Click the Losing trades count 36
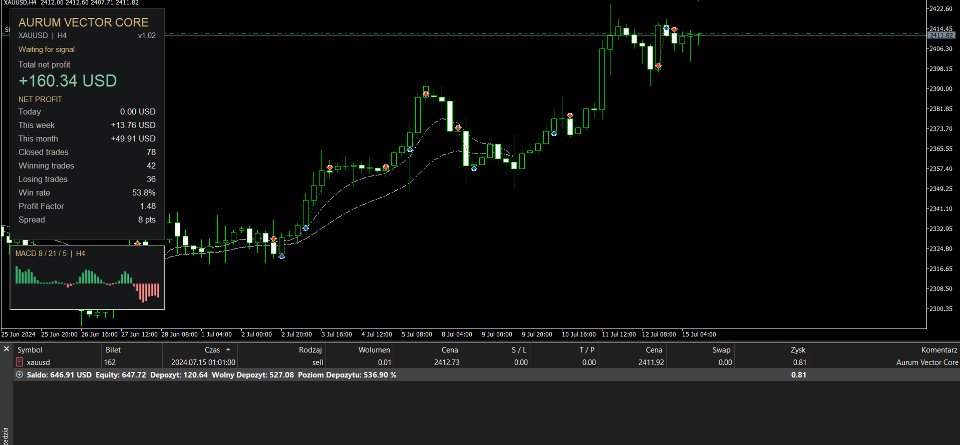Viewport: 960px width, 445px height. click(x=151, y=179)
